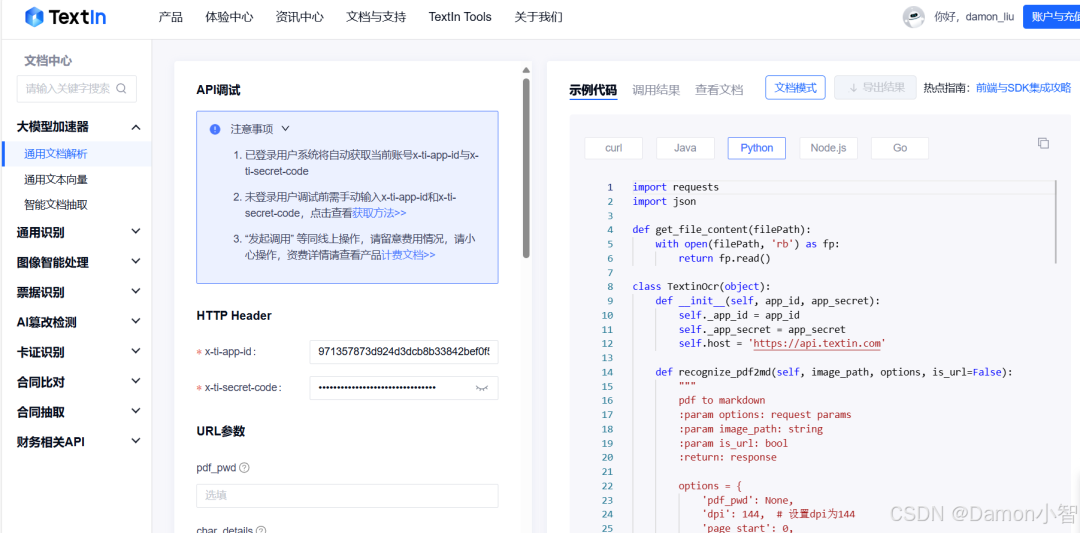The image size is (1080, 533).
Task: Open the 体验中心 menu
Action: coord(229,17)
